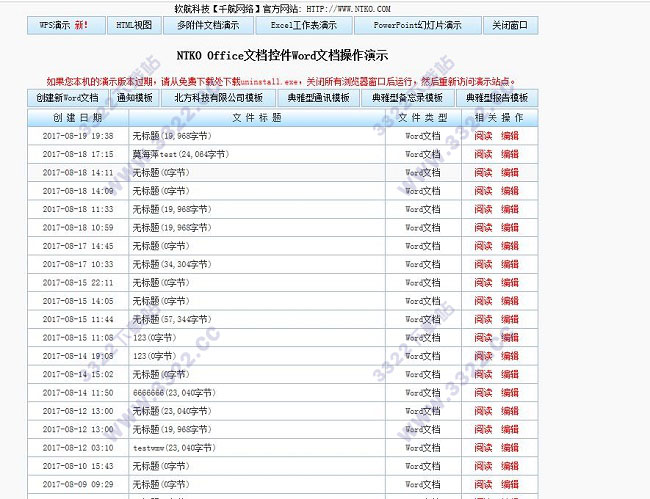
Task: Click 阅读 for 2017-08-19 19:38 row
Action: pyautogui.click(x=483, y=136)
